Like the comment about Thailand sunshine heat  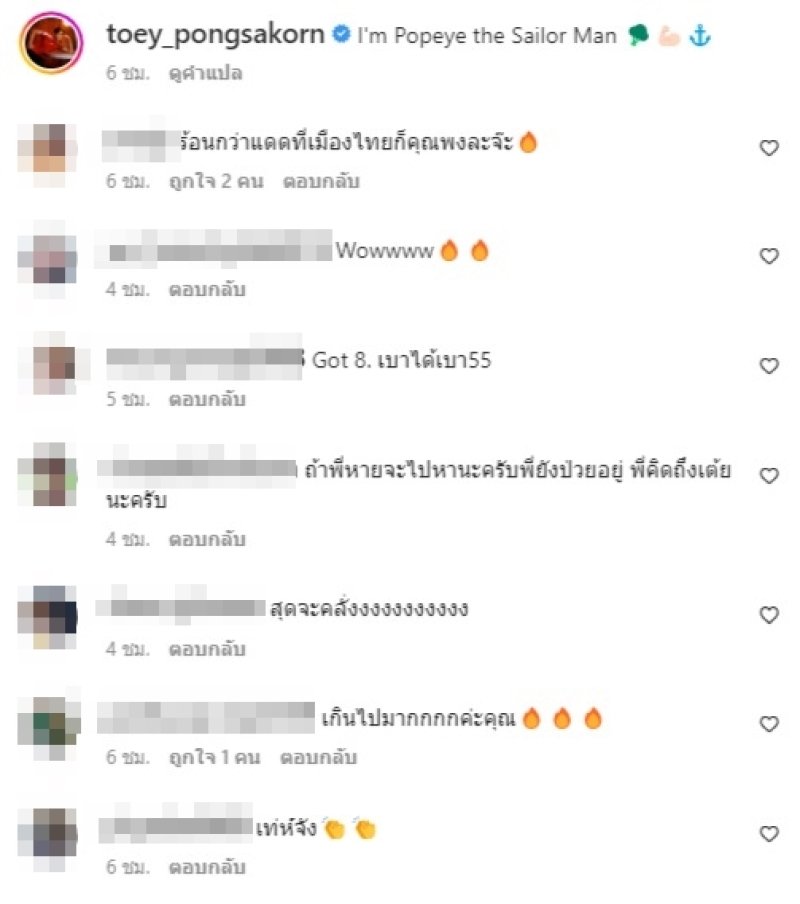pos(769,148)
